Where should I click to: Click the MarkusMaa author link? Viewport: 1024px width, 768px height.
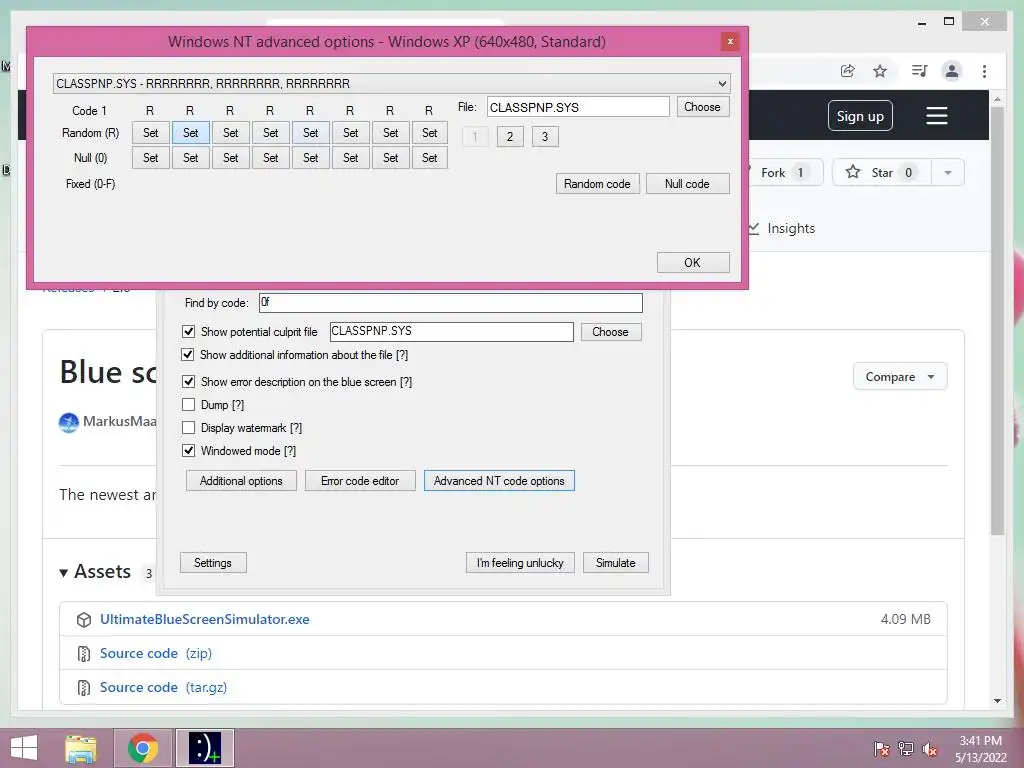(120, 421)
